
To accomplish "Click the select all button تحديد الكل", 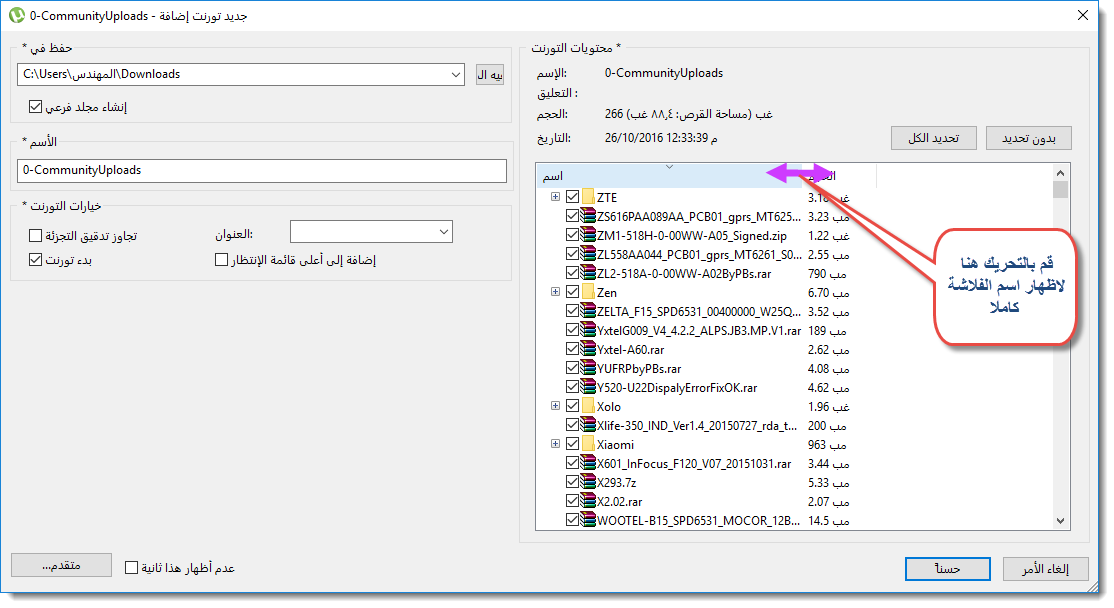I will [934, 138].
